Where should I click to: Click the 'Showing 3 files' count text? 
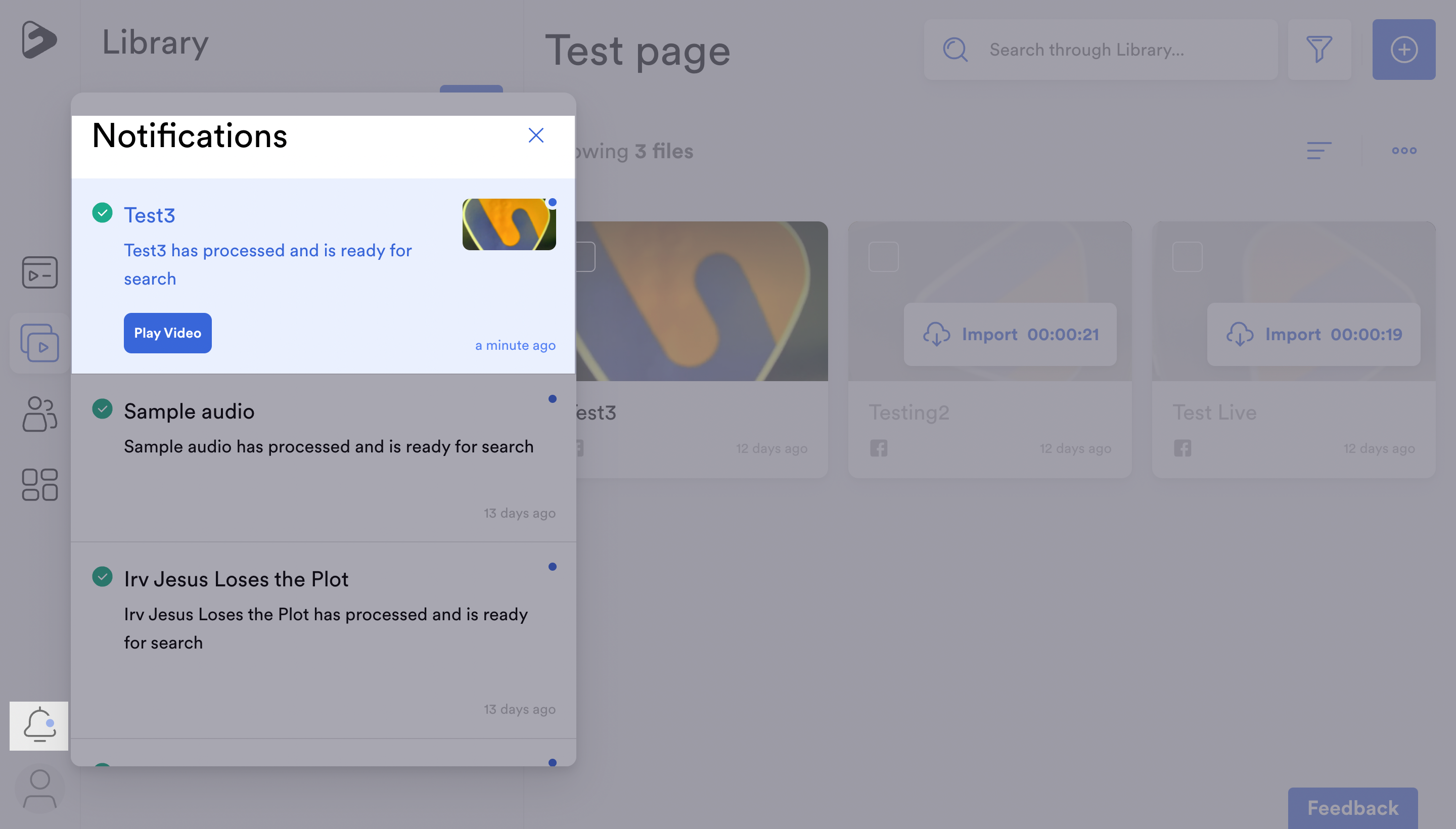pyautogui.click(x=635, y=152)
